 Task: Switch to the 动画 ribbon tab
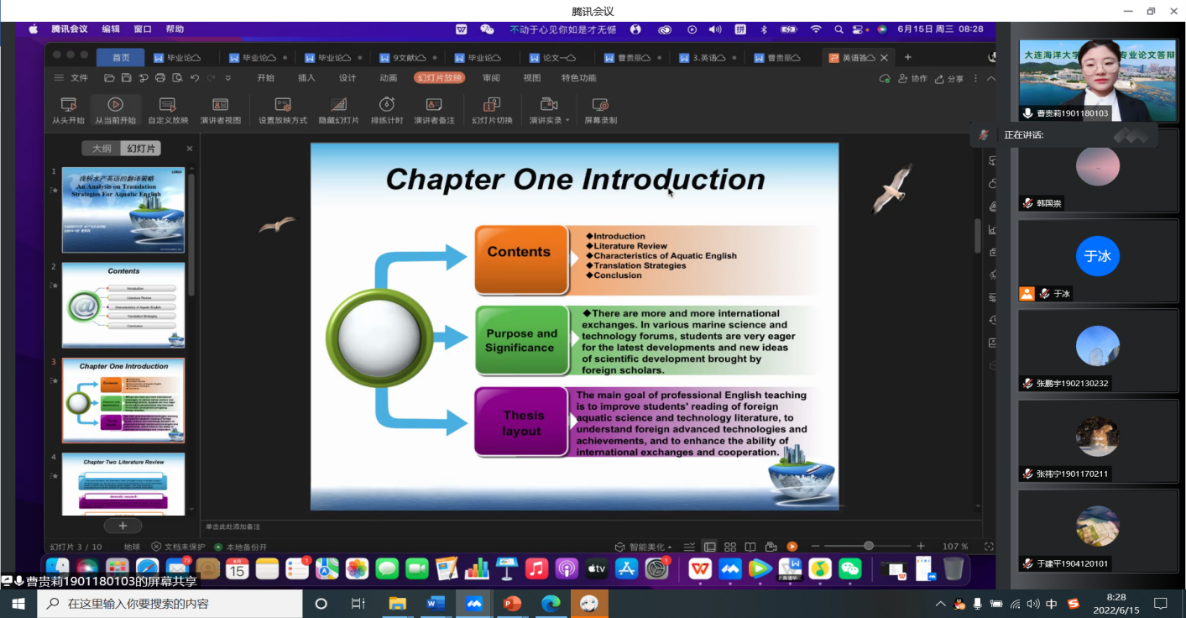388,78
